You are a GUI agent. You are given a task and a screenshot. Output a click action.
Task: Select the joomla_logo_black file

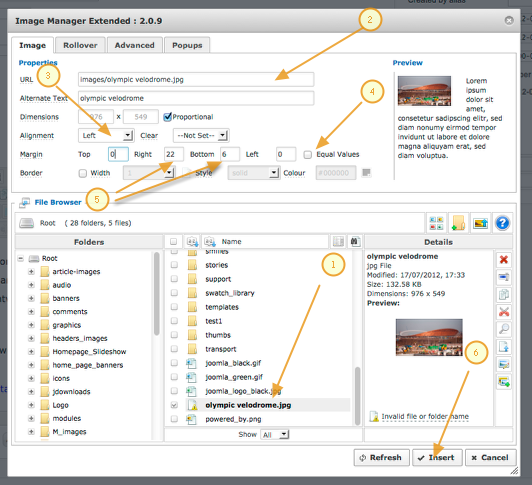click(243, 391)
